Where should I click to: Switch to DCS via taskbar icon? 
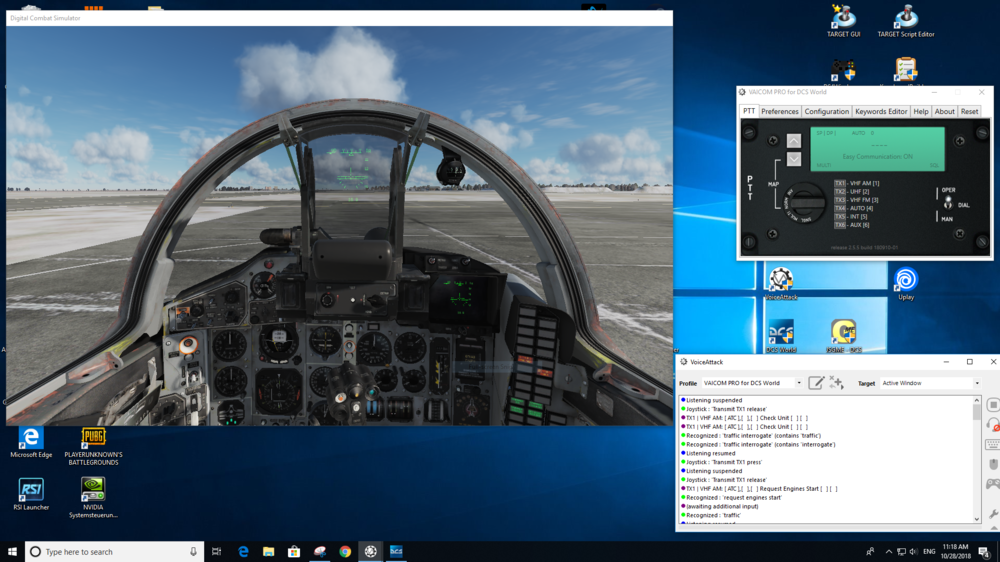coord(396,552)
